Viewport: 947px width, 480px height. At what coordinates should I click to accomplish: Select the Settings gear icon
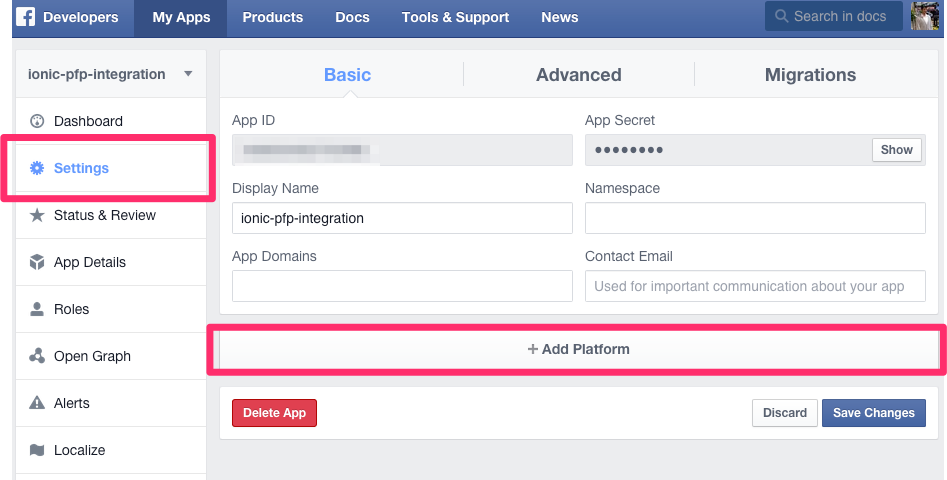[x=37, y=168]
